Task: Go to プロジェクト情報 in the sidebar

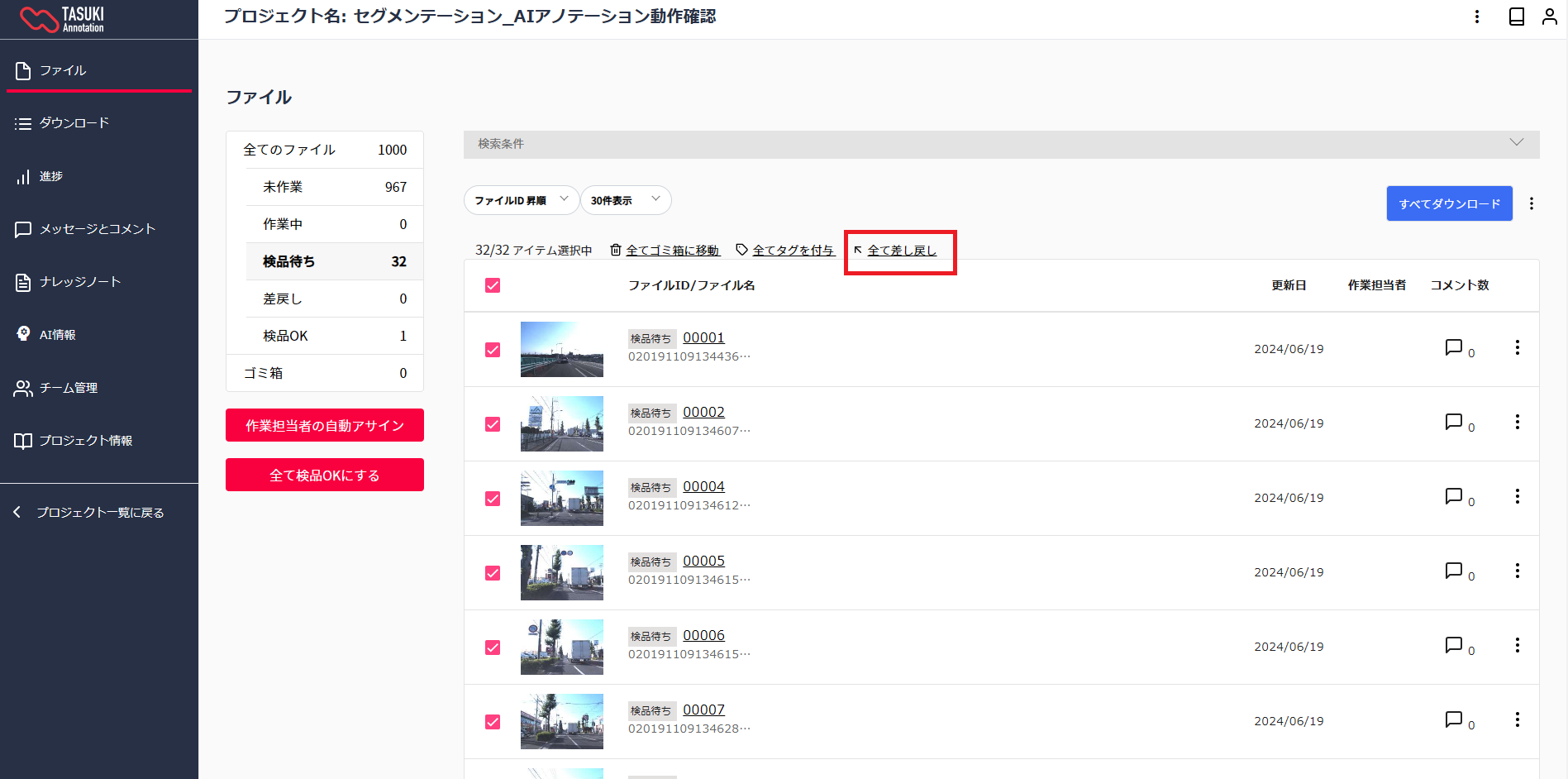Action: tap(99, 441)
